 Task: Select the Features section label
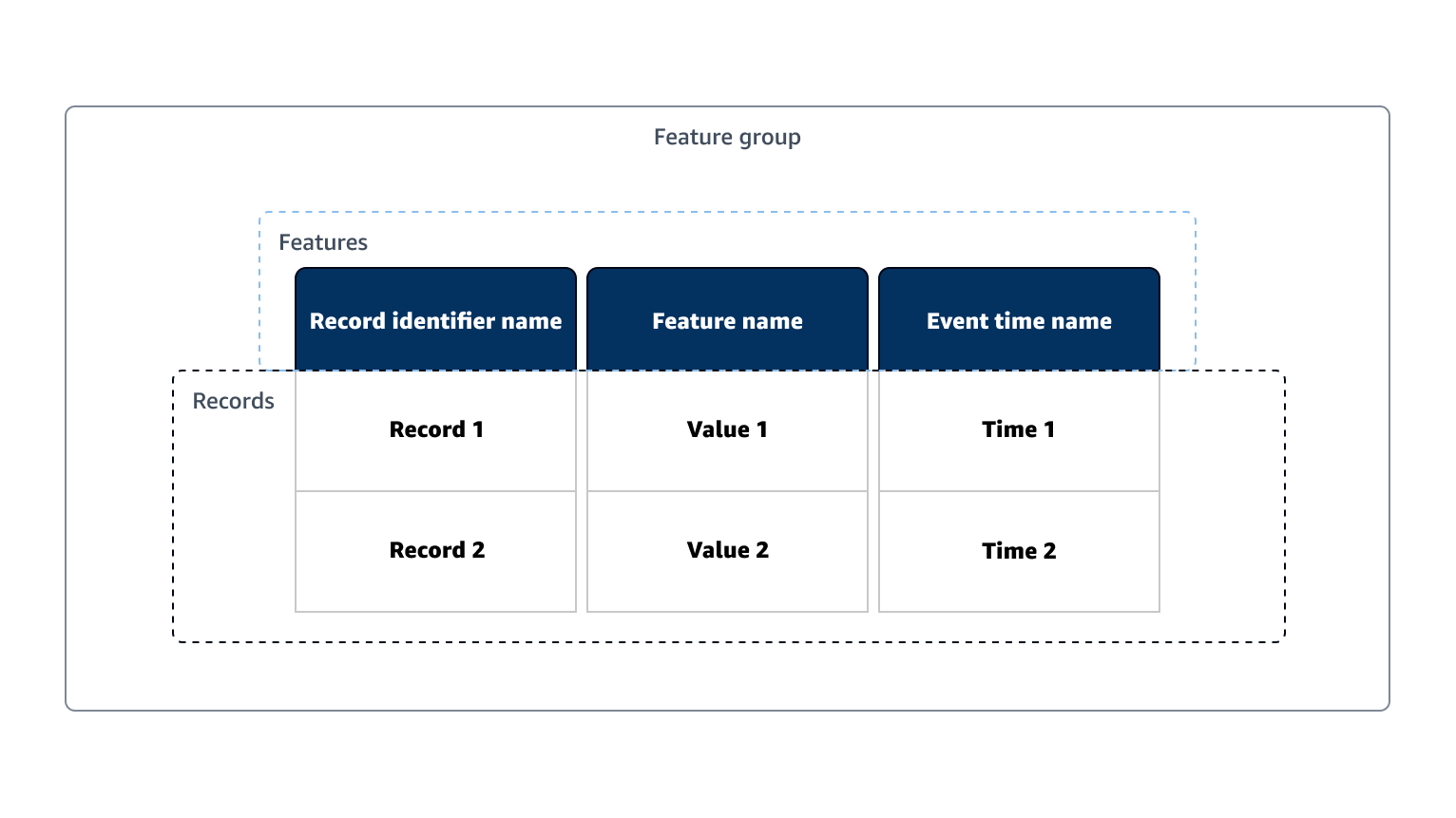point(323,243)
